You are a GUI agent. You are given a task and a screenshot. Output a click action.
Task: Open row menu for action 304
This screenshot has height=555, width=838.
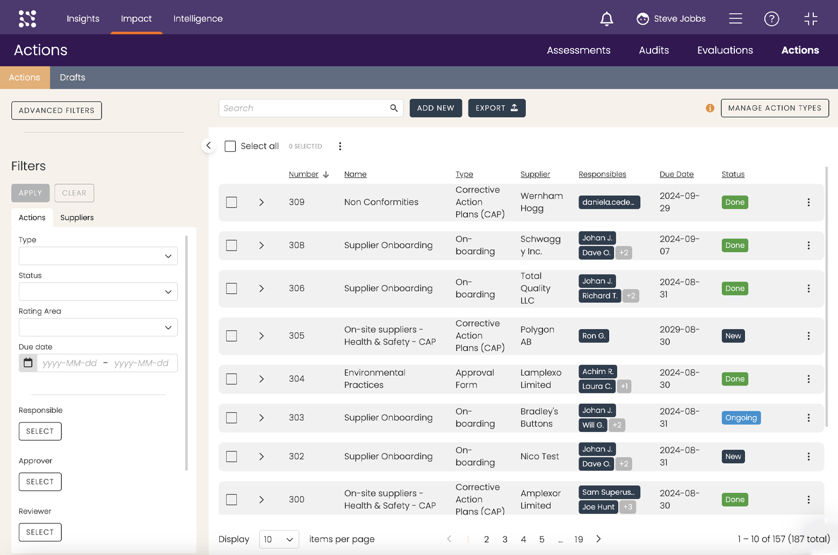[808, 379]
